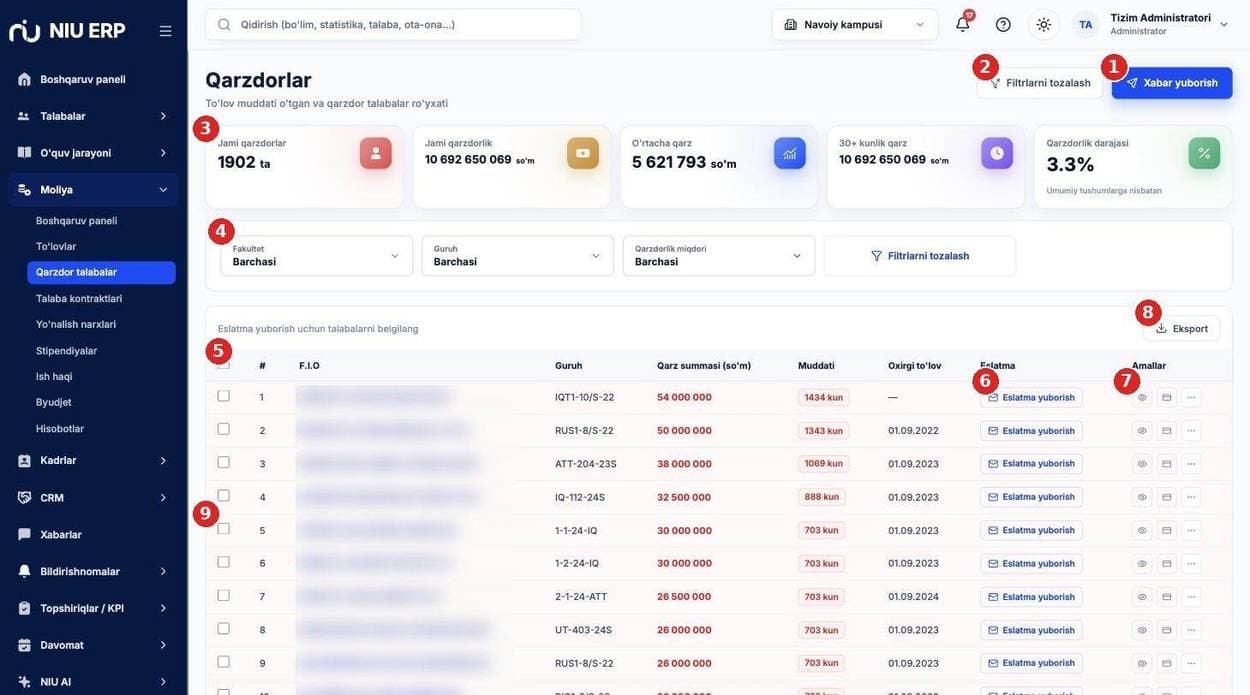Image resolution: width=1250 pixels, height=695 pixels.
Task: Click the eye icon in 1-1-24-IQ row
Action: tap(1142, 530)
